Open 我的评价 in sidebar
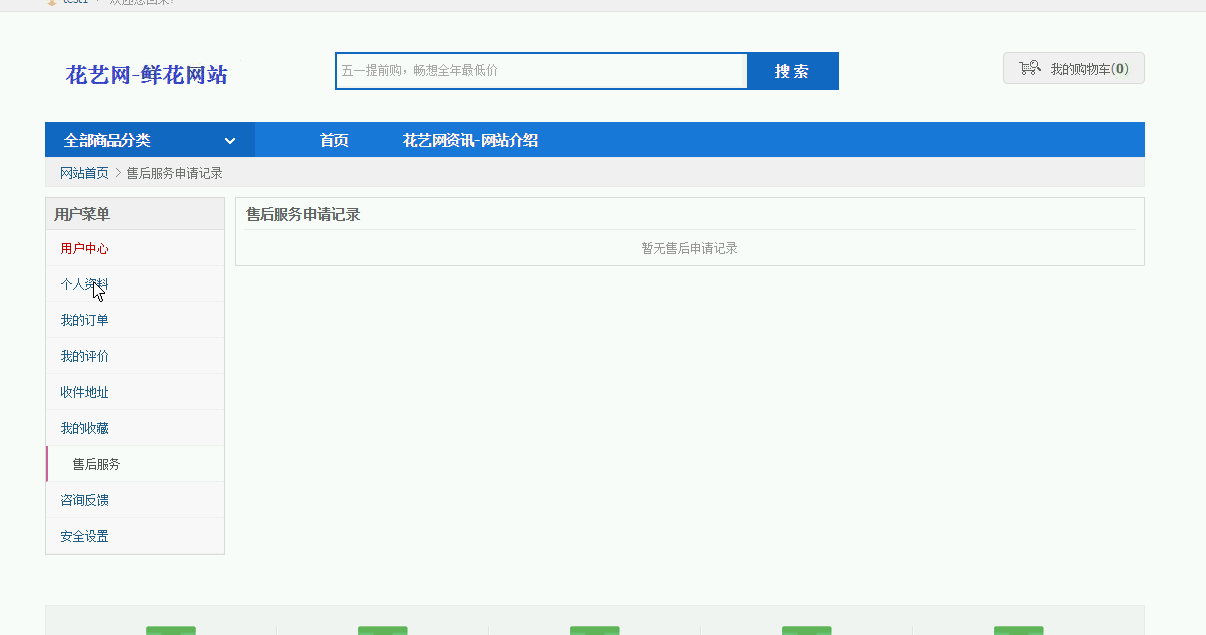Viewport: 1206px width, 635px height. (x=84, y=356)
